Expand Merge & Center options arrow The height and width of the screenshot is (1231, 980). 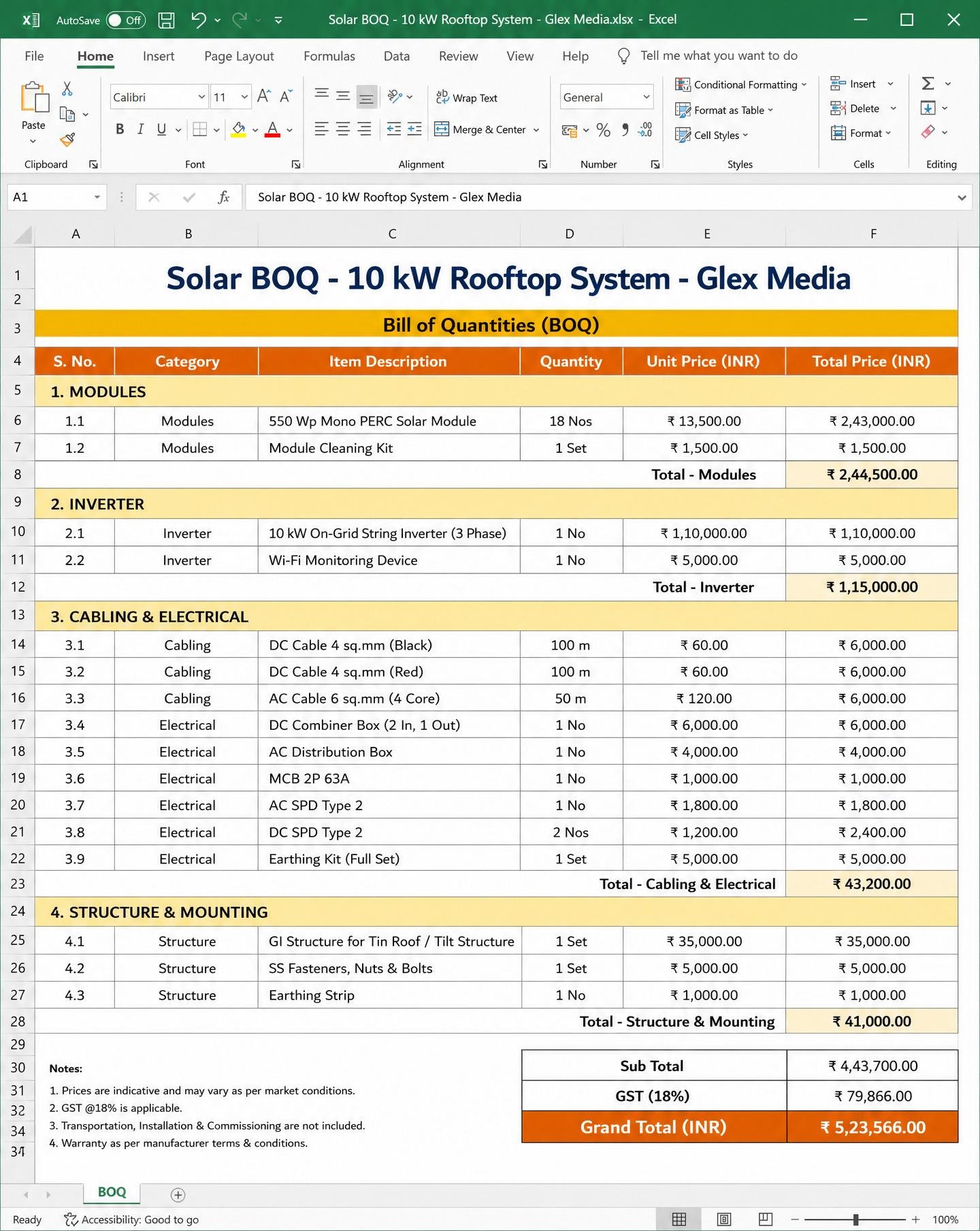[536, 130]
